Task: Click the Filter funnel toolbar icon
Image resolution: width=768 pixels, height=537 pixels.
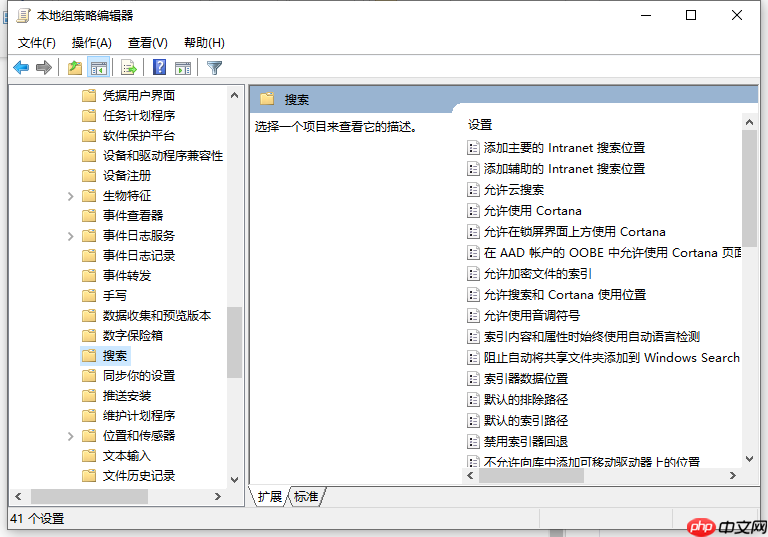Action: (215, 68)
